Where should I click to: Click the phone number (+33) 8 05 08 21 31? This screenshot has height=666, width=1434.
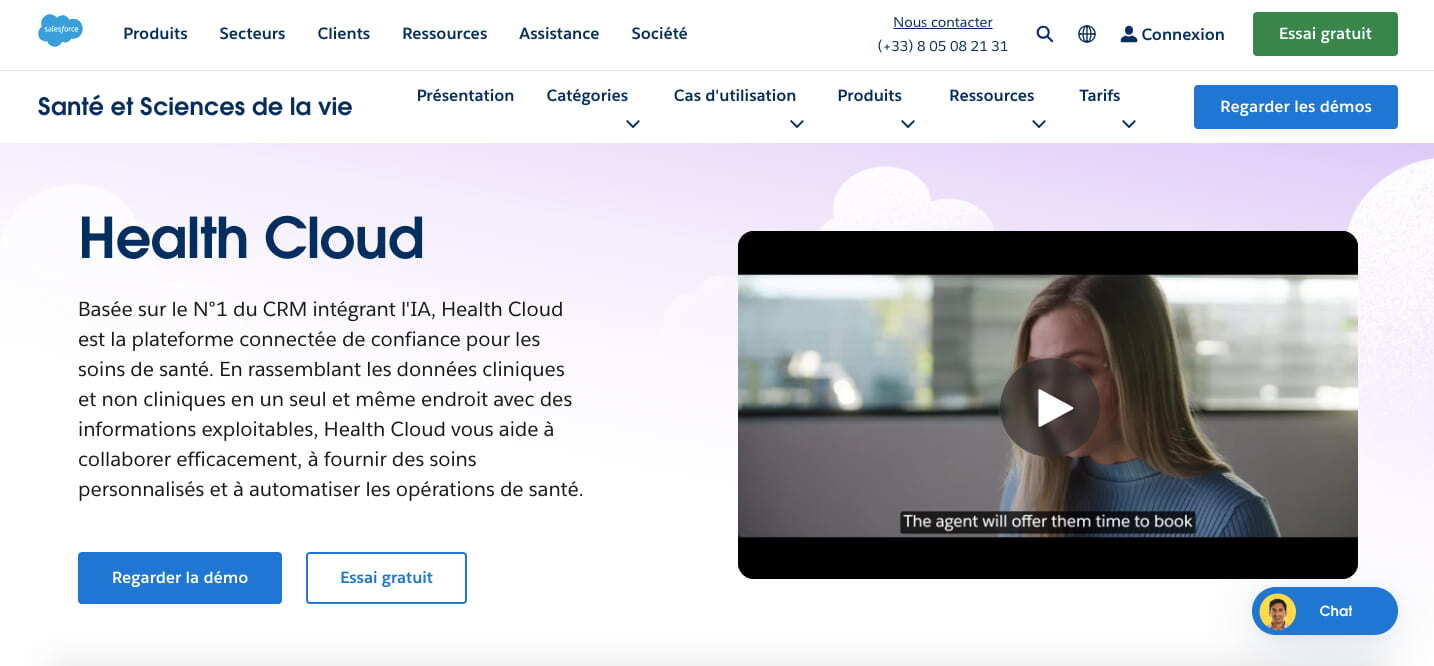(x=942, y=46)
